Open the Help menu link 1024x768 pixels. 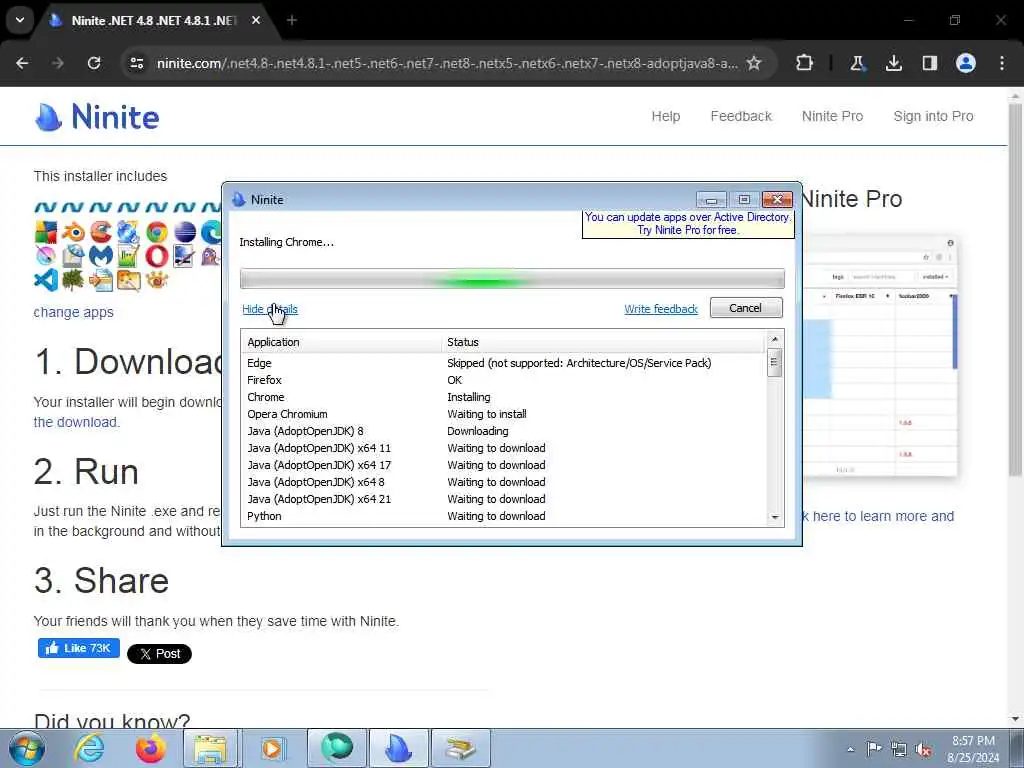tap(665, 116)
